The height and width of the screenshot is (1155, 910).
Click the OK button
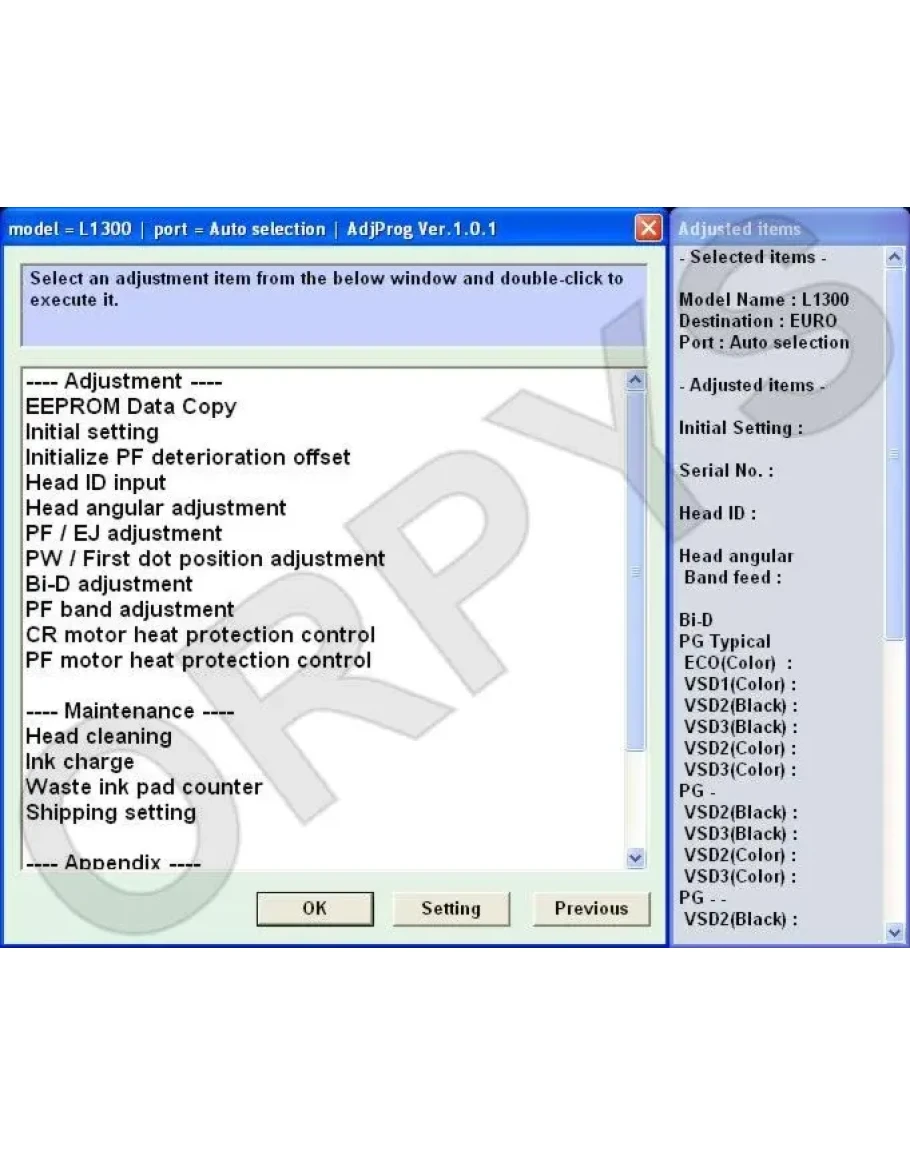click(x=315, y=908)
